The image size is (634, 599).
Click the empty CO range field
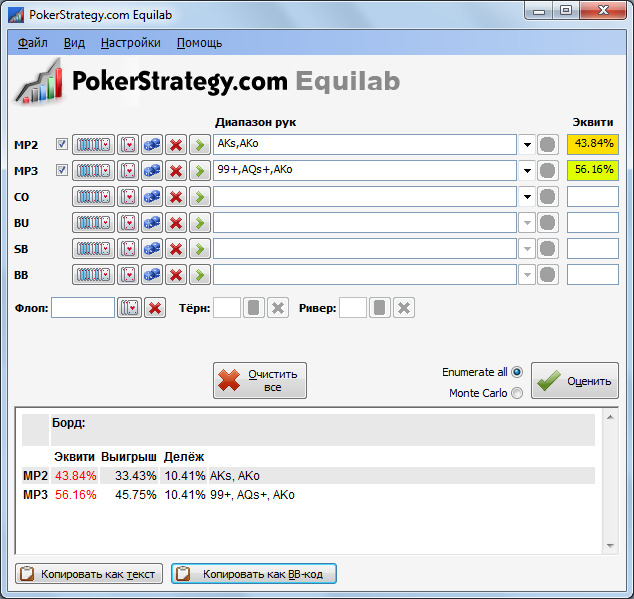pos(365,197)
